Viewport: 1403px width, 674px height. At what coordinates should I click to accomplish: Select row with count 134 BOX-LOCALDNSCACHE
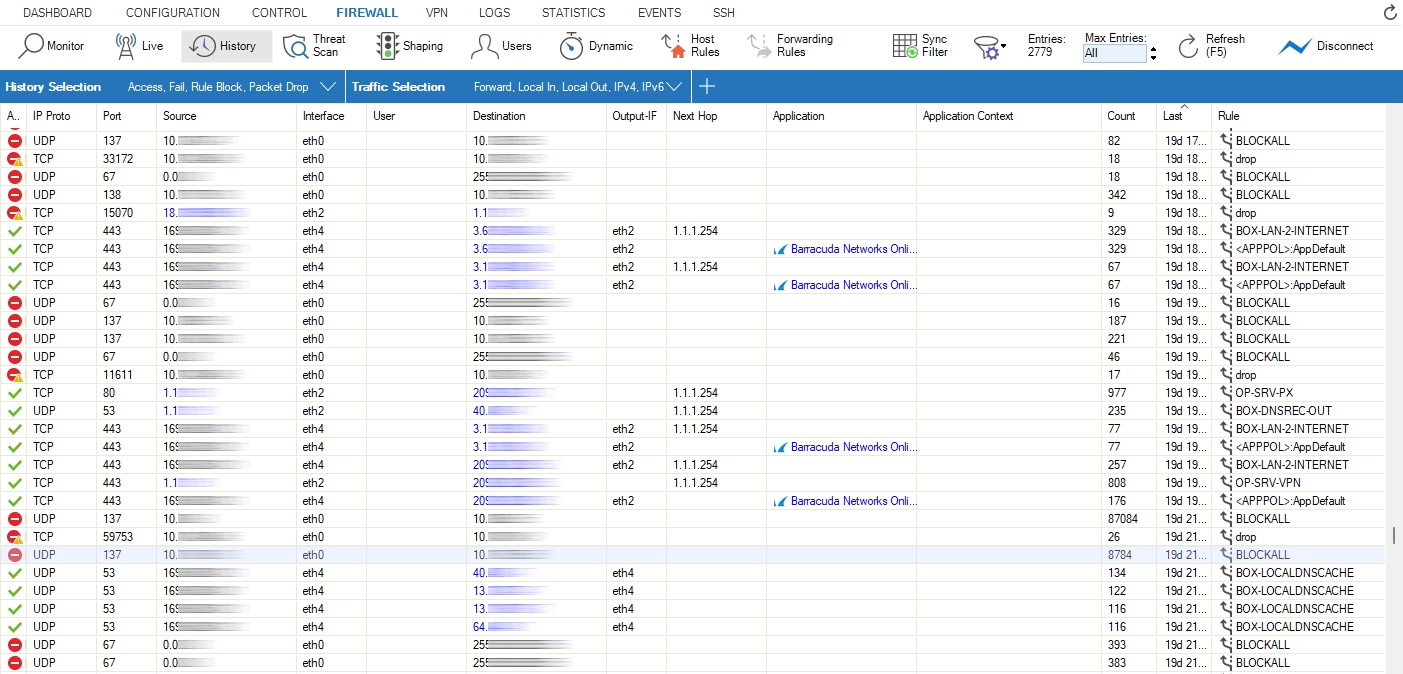click(x=693, y=573)
